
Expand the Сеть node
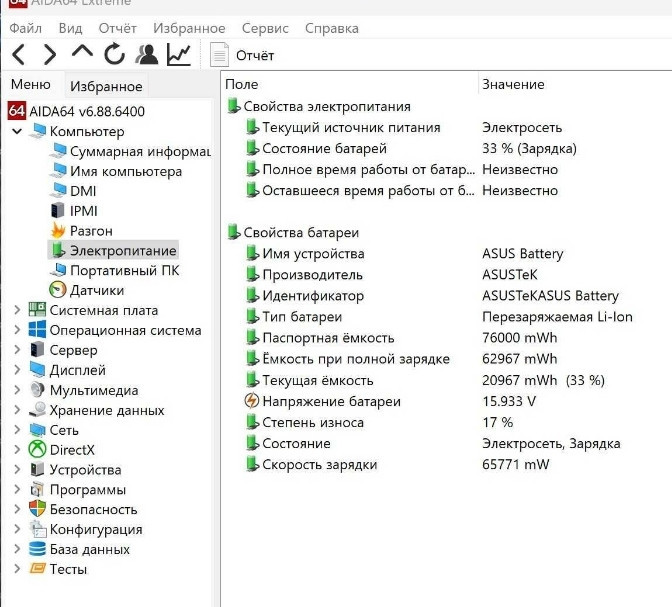click(17, 430)
